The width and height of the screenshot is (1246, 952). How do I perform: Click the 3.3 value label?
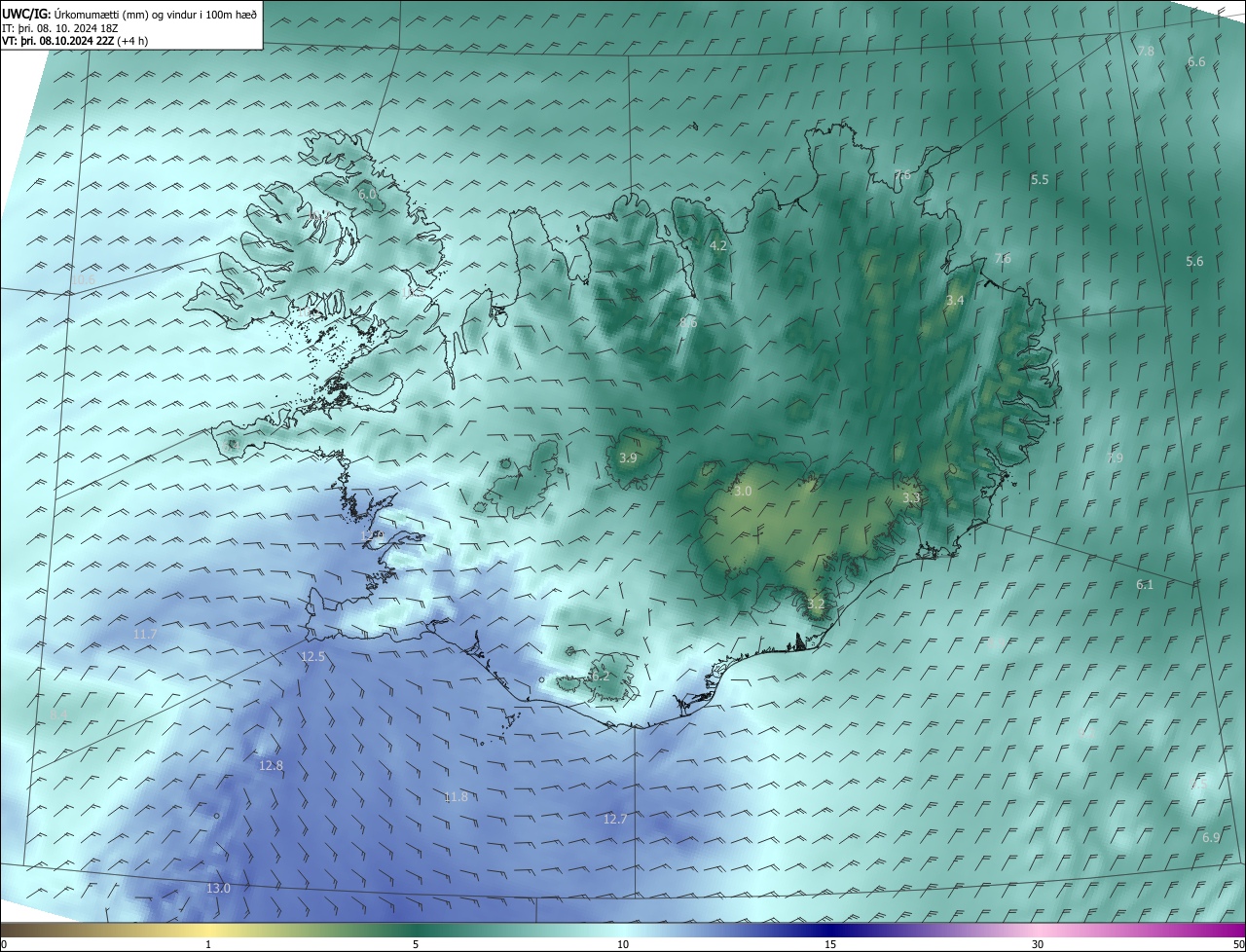(x=911, y=497)
